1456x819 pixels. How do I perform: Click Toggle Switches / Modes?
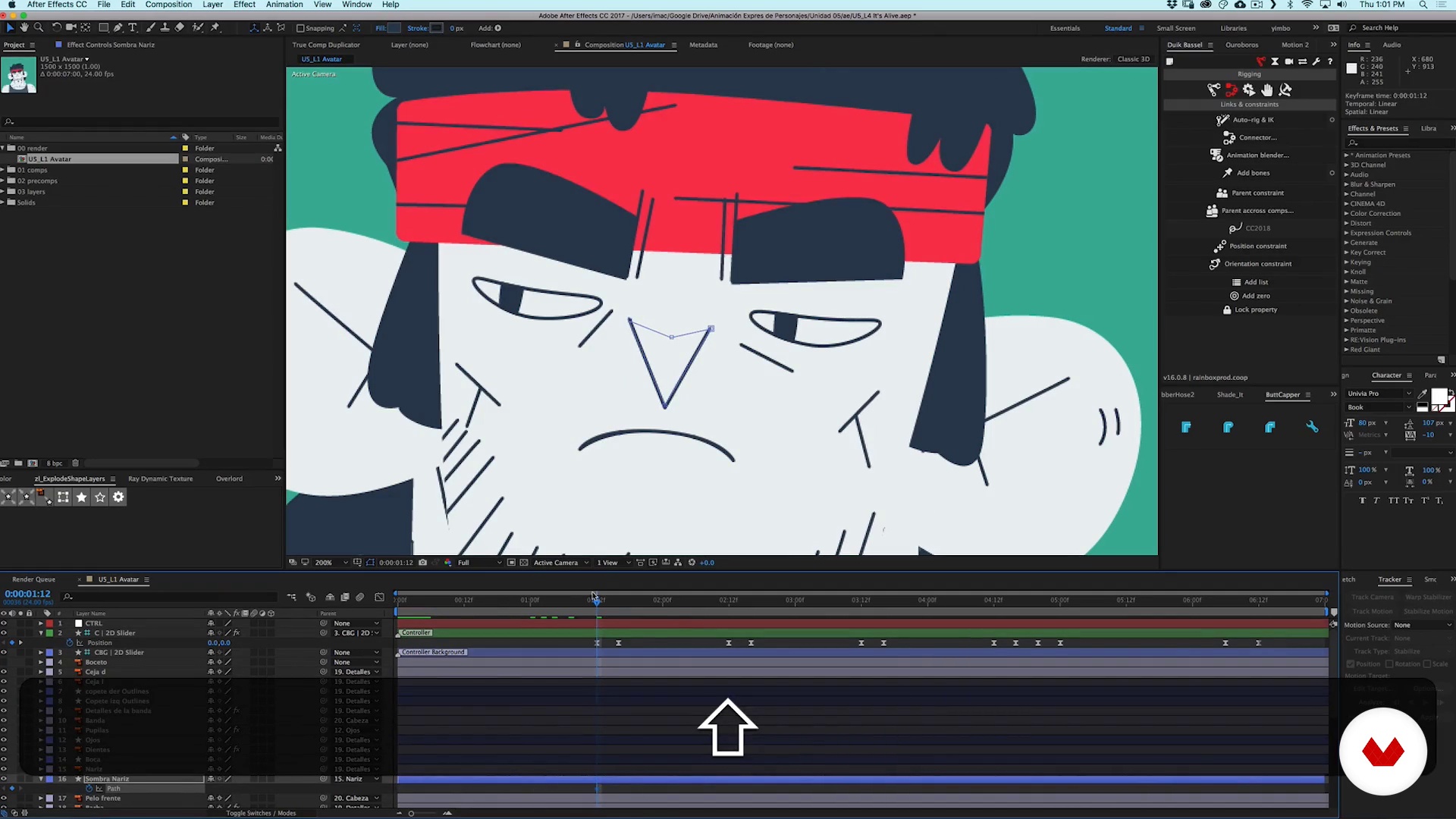click(x=261, y=813)
